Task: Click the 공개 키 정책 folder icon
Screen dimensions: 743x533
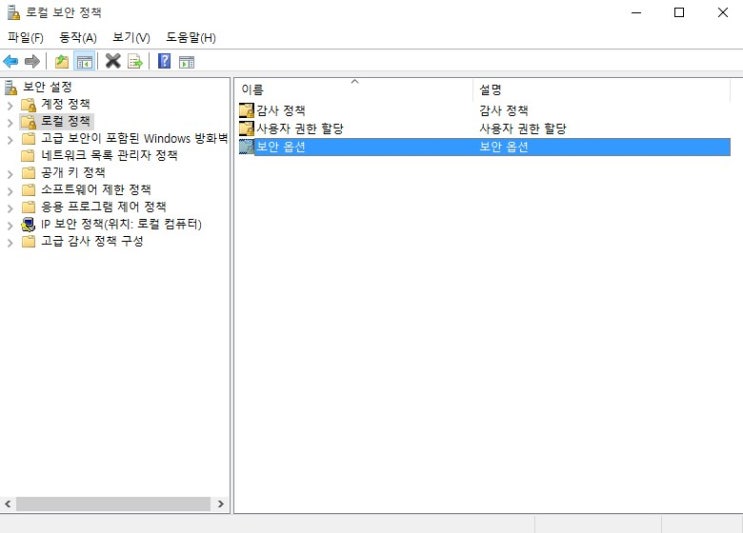Action: coord(28,173)
